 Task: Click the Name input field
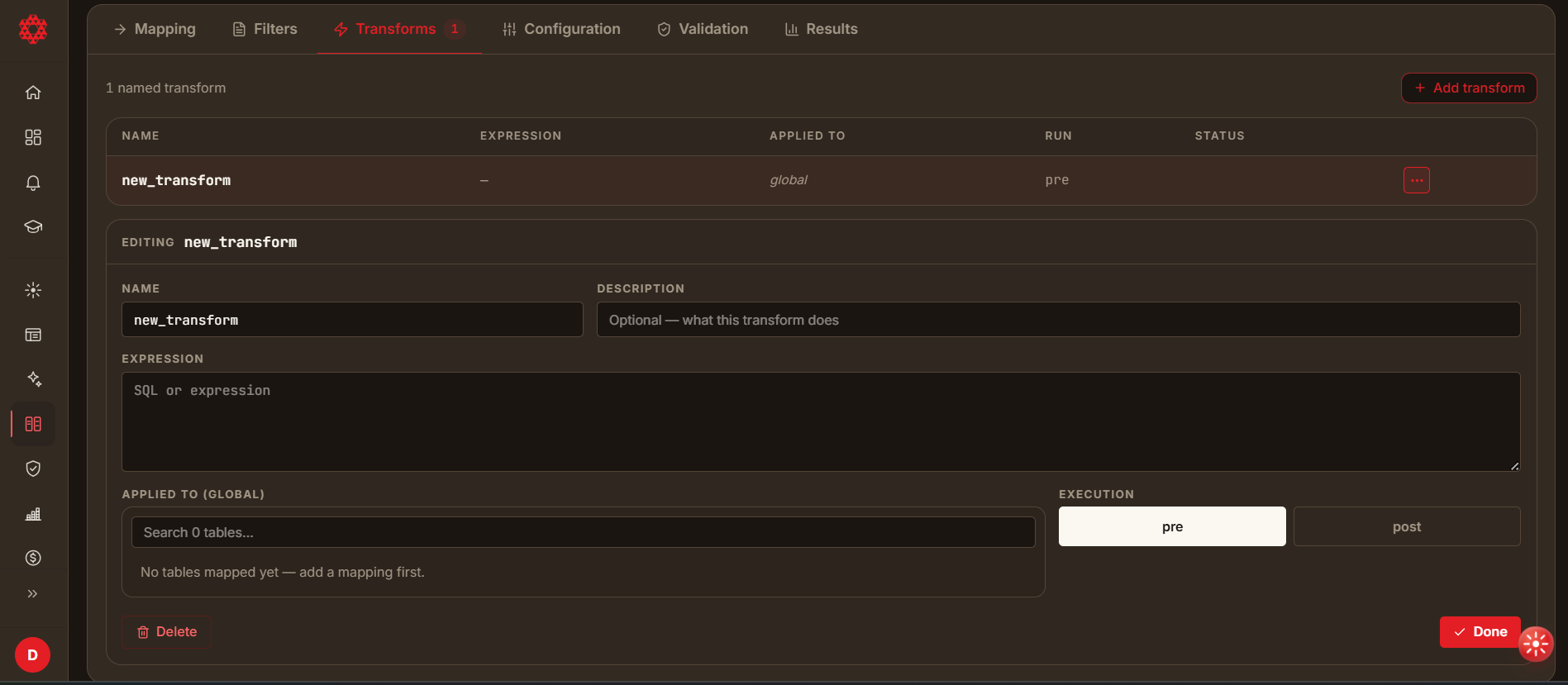pyautogui.click(x=352, y=320)
